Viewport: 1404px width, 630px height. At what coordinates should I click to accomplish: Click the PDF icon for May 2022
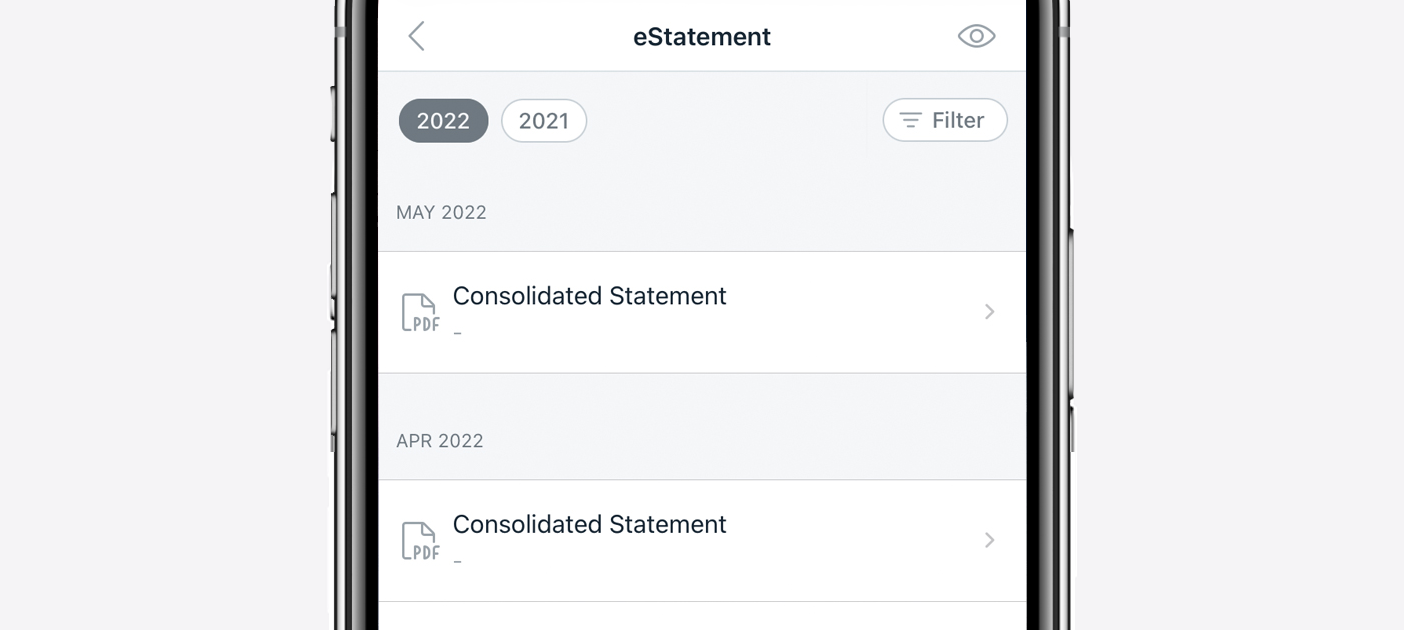(420, 312)
